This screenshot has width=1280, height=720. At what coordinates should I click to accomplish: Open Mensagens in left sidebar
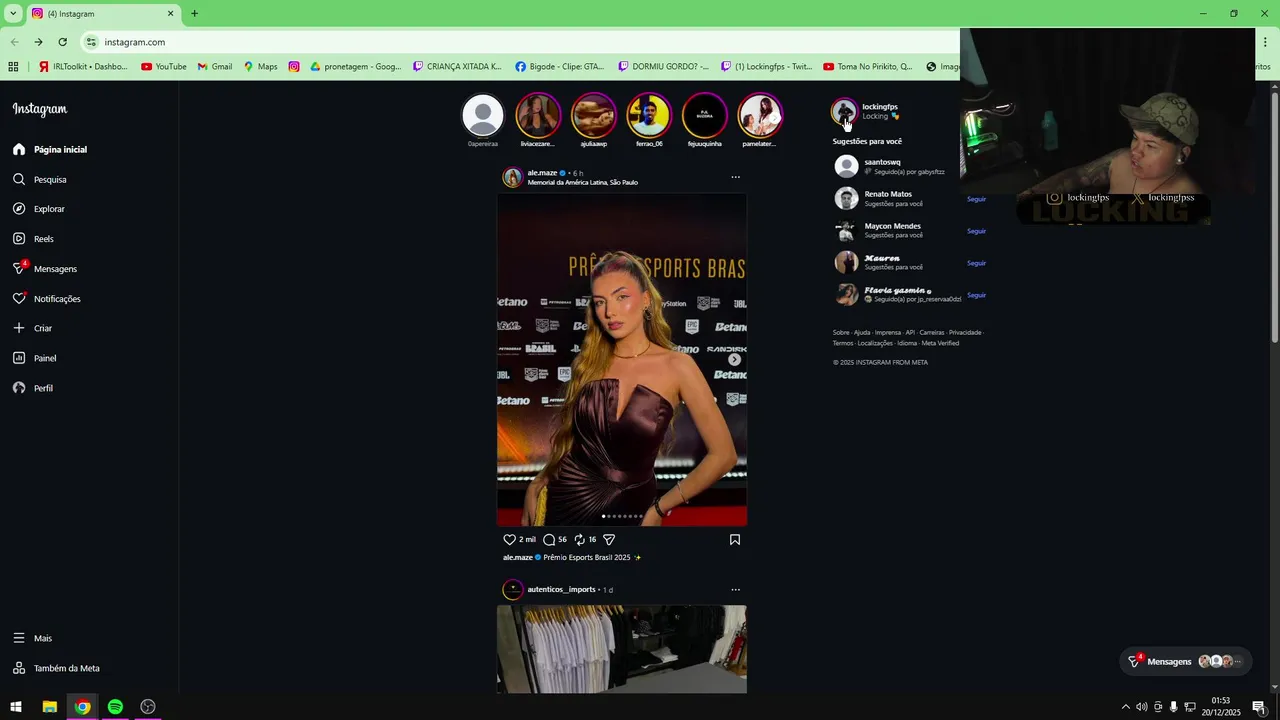(45, 269)
